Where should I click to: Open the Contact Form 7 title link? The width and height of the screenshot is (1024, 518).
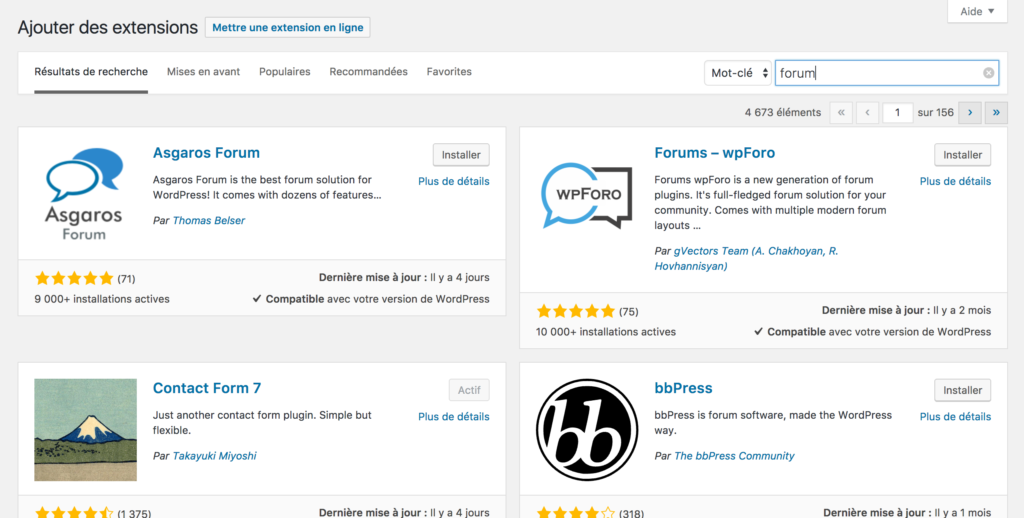click(207, 388)
